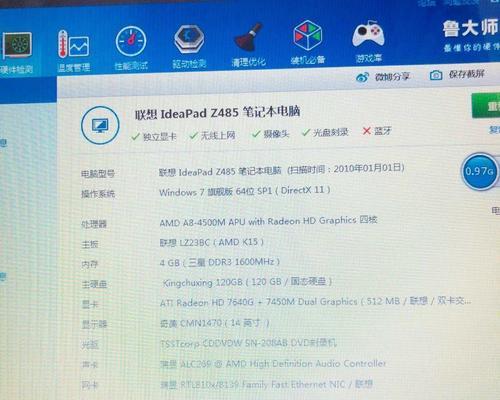Click the 显卡 label

click(90, 304)
